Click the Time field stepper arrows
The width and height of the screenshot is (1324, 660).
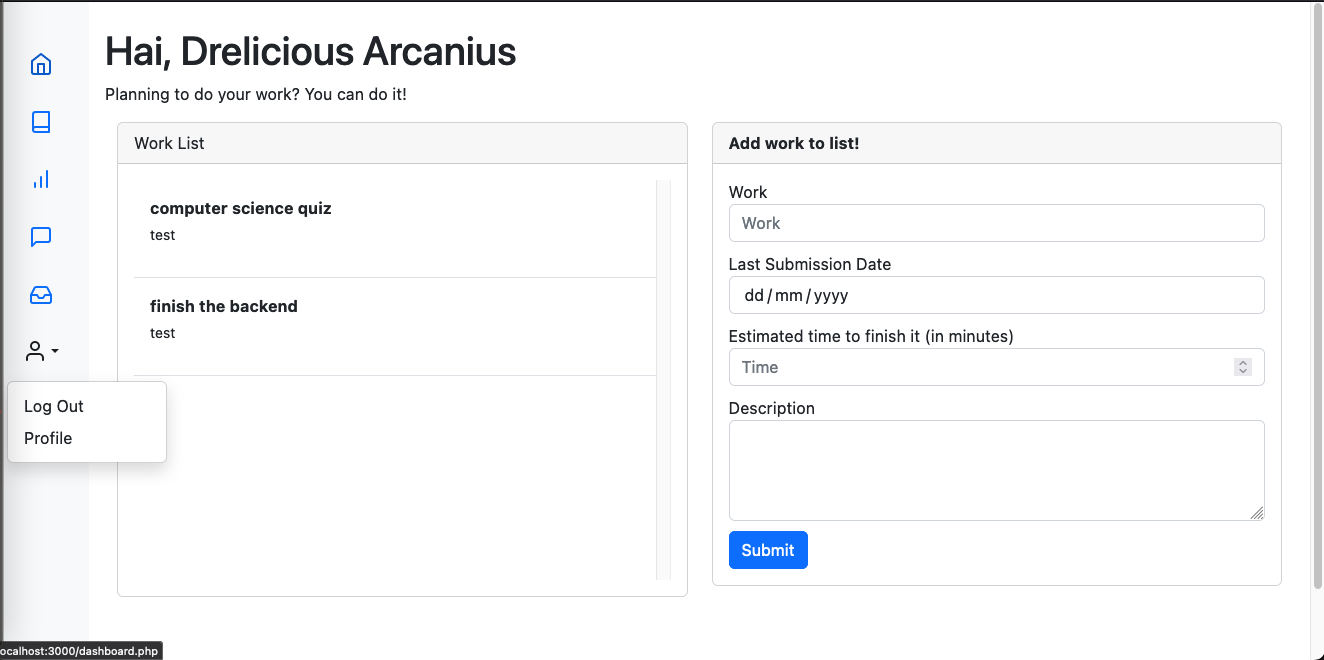coord(1243,367)
